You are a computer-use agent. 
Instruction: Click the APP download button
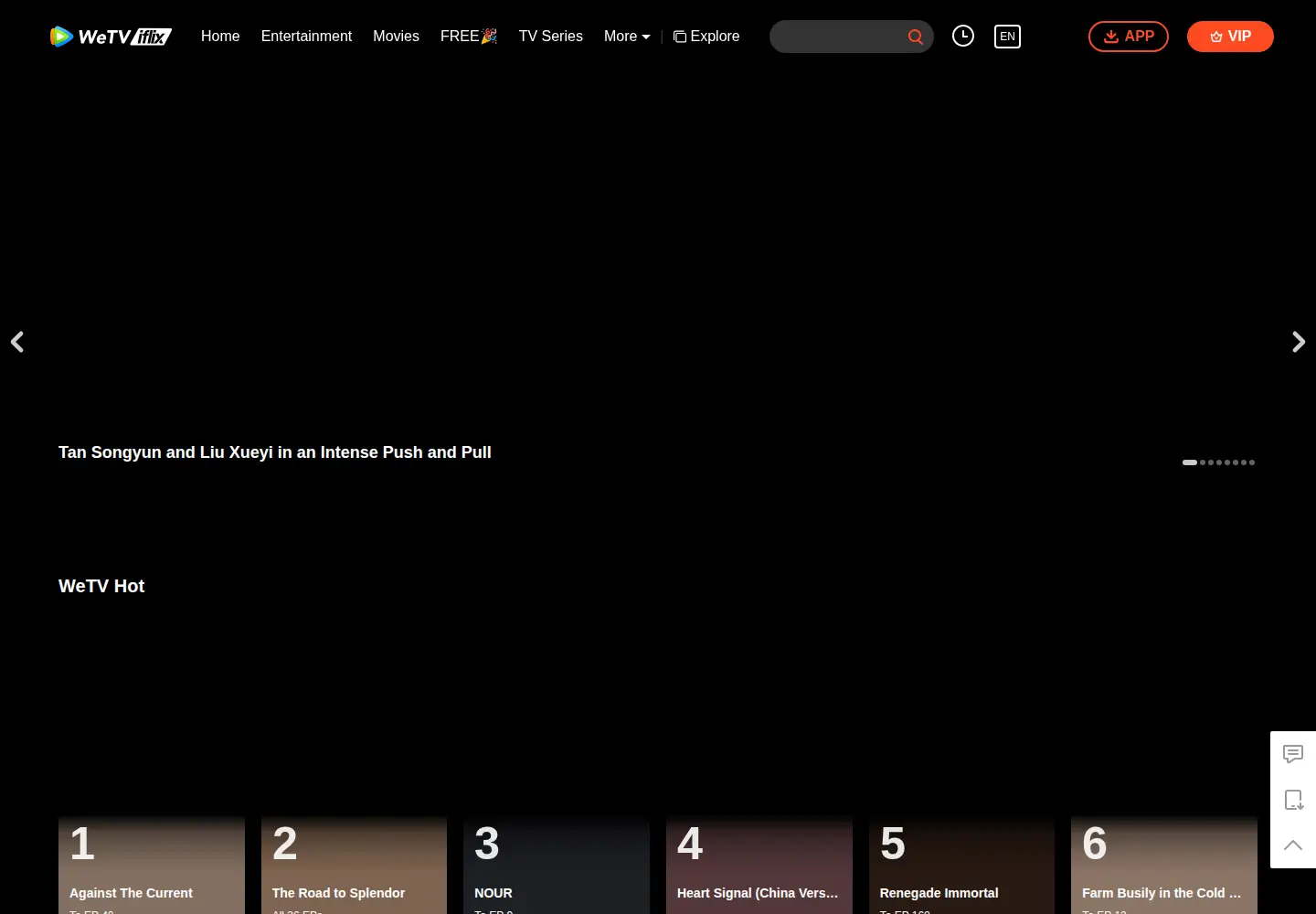tap(1129, 37)
